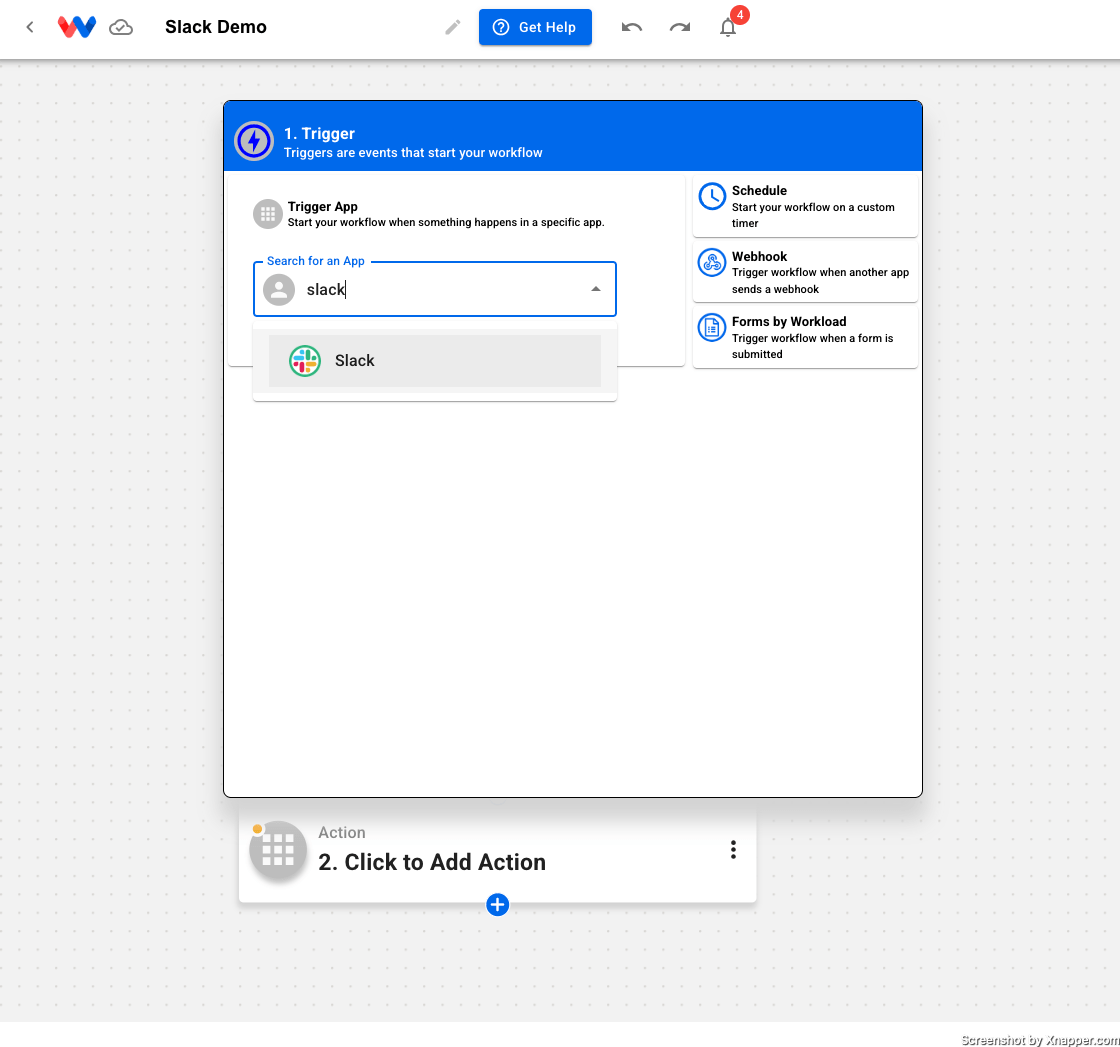Open the Action step three-dot menu

coord(733,849)
